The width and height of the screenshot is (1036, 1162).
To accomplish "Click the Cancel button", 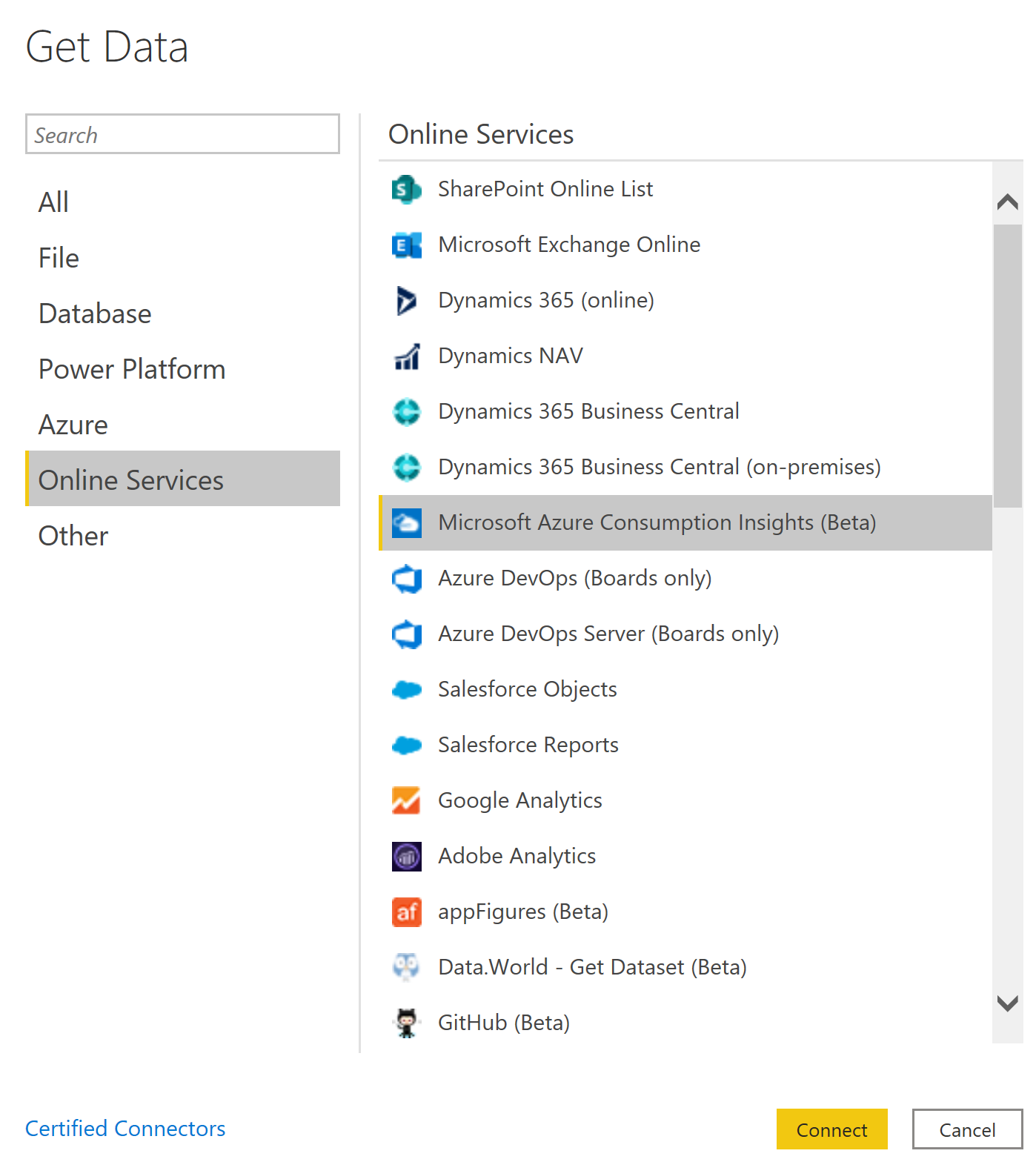I will coord(967,1129).
